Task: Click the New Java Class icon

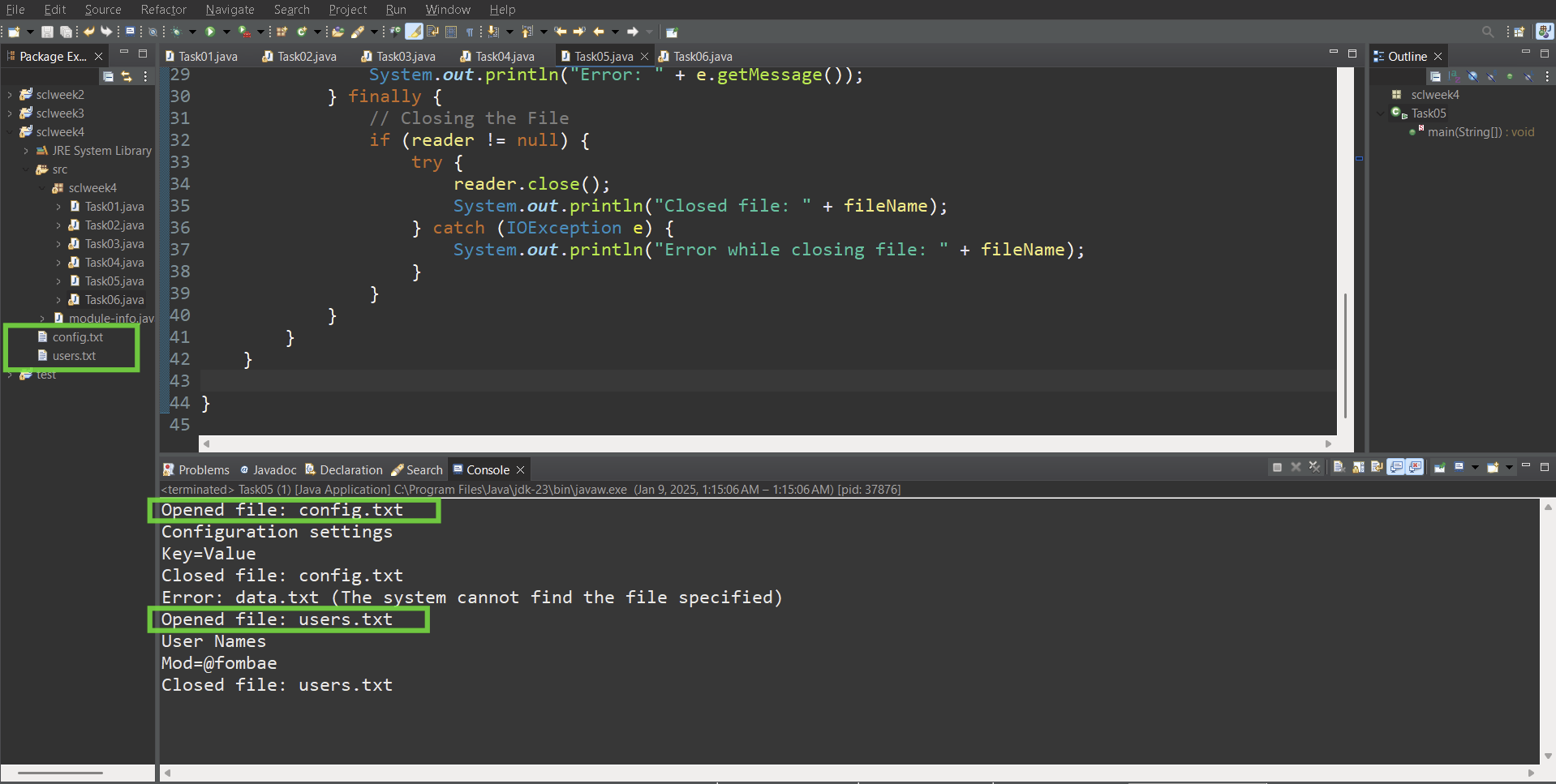Action: pyautogui.click(x=302, y=32)
